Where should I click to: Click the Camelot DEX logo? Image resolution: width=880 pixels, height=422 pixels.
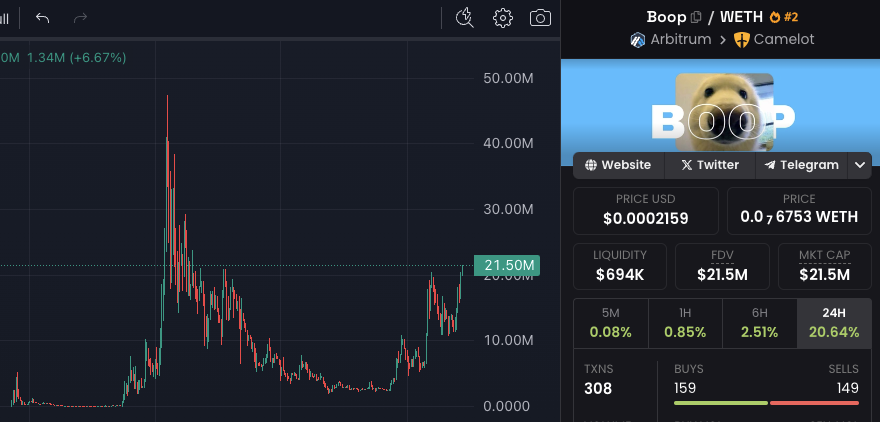click(741, 40)
